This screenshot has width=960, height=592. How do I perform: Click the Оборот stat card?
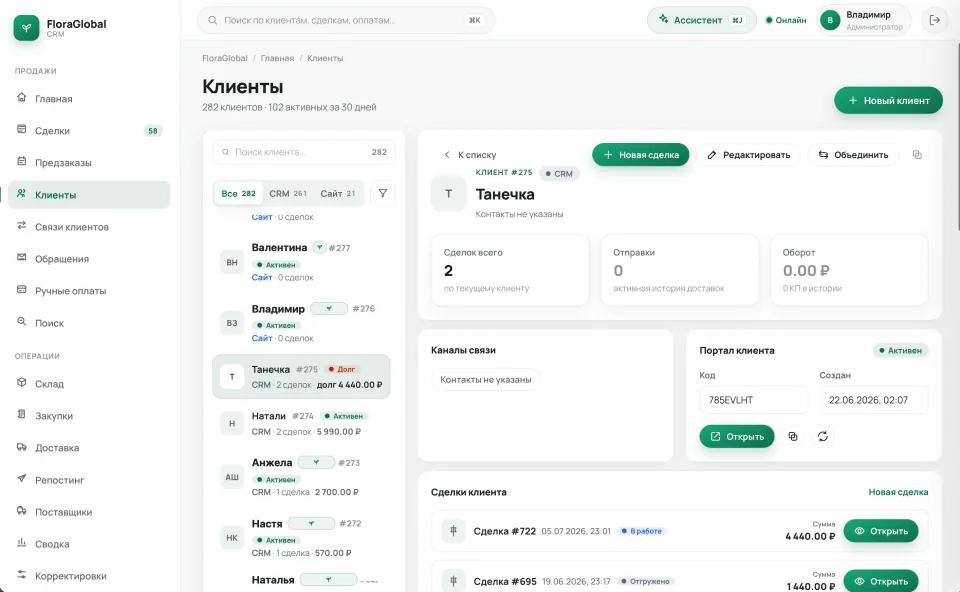tap(849, 269)
